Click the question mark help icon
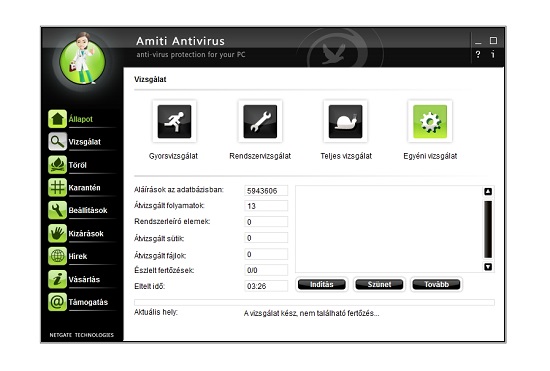Image resolution: width=550 pixels, height=371 pixels. pos(478,54)
